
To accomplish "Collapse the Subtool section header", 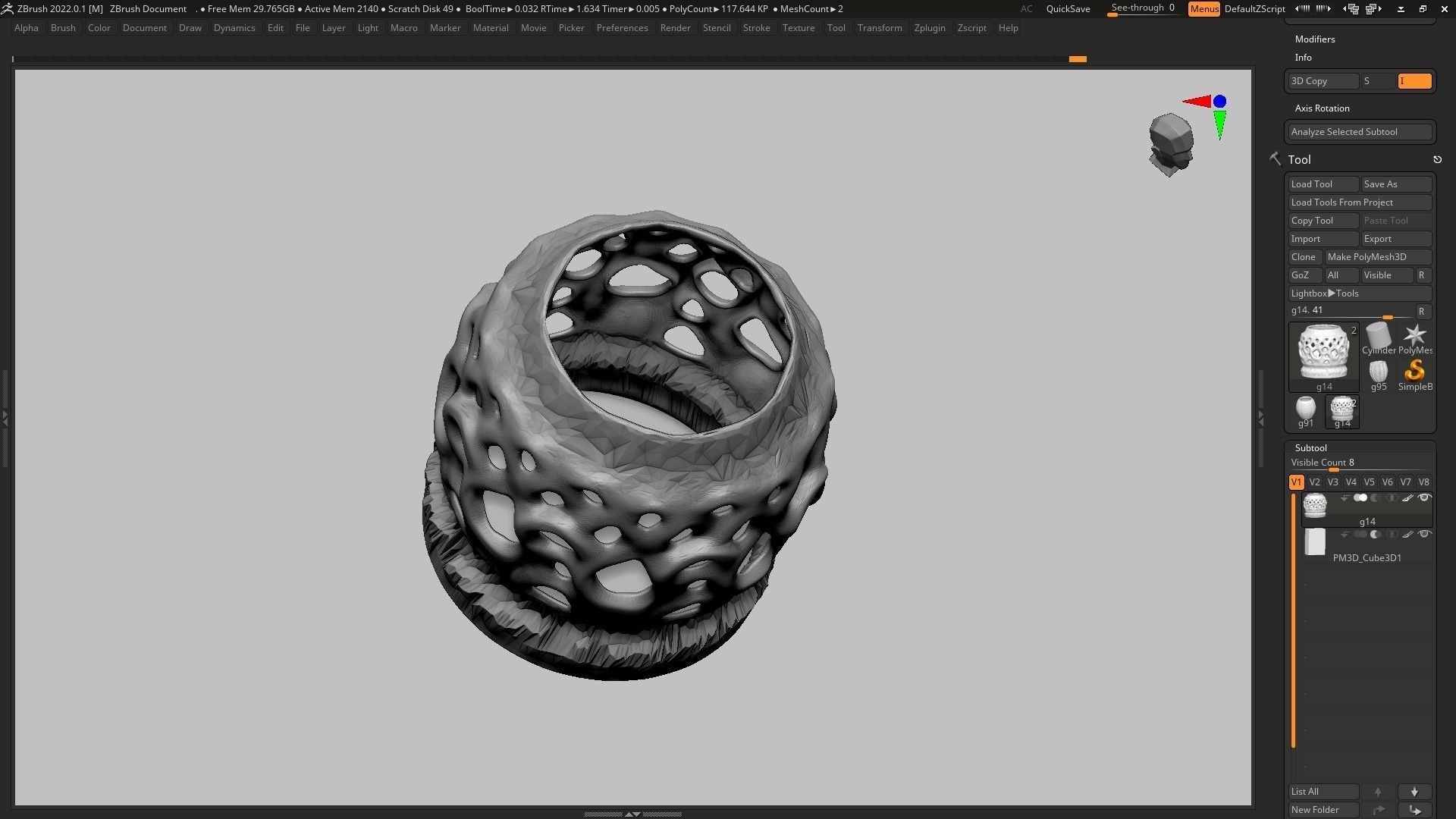I will (1310, 448).
